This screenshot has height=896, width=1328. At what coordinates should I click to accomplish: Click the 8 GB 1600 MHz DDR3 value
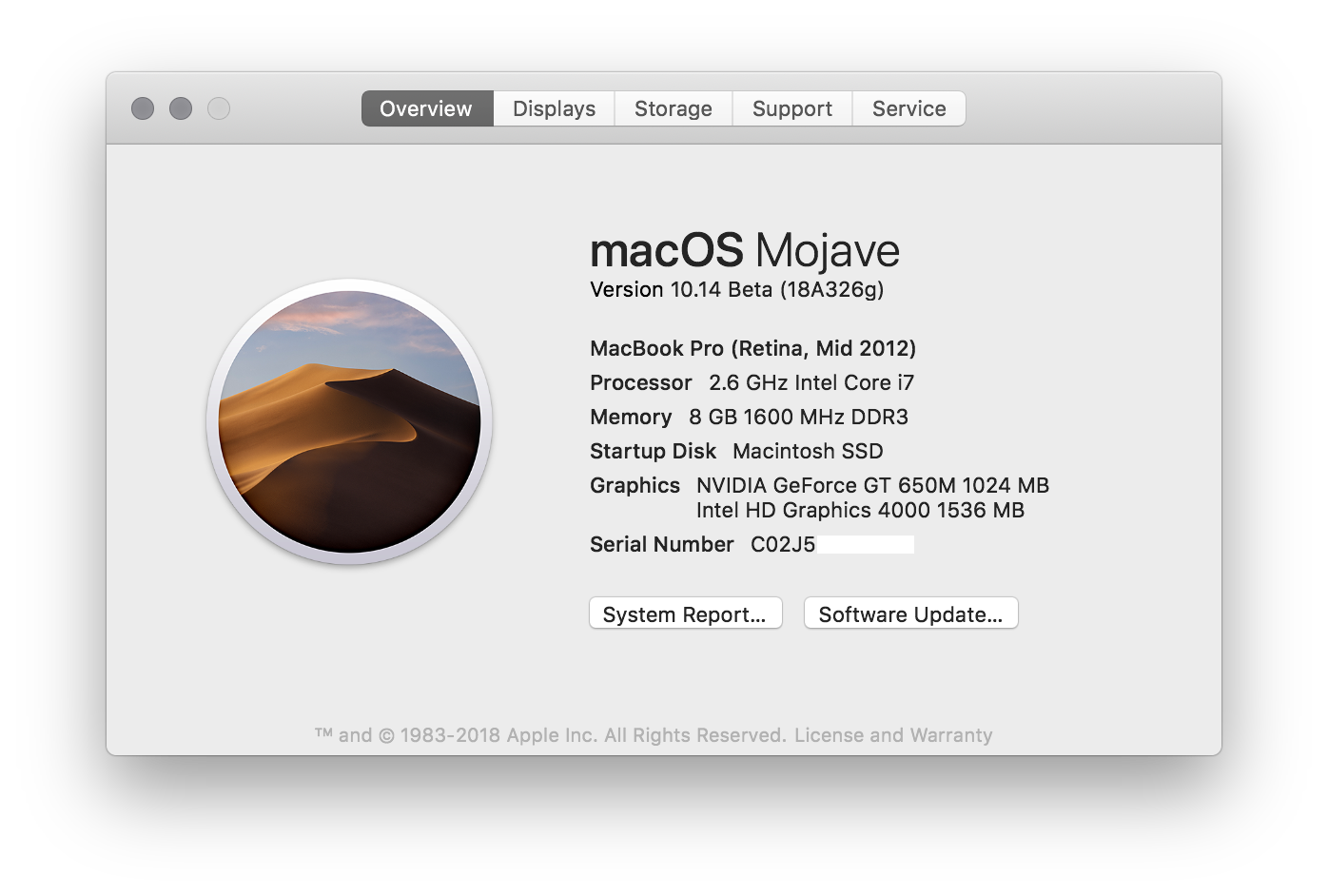799,417
